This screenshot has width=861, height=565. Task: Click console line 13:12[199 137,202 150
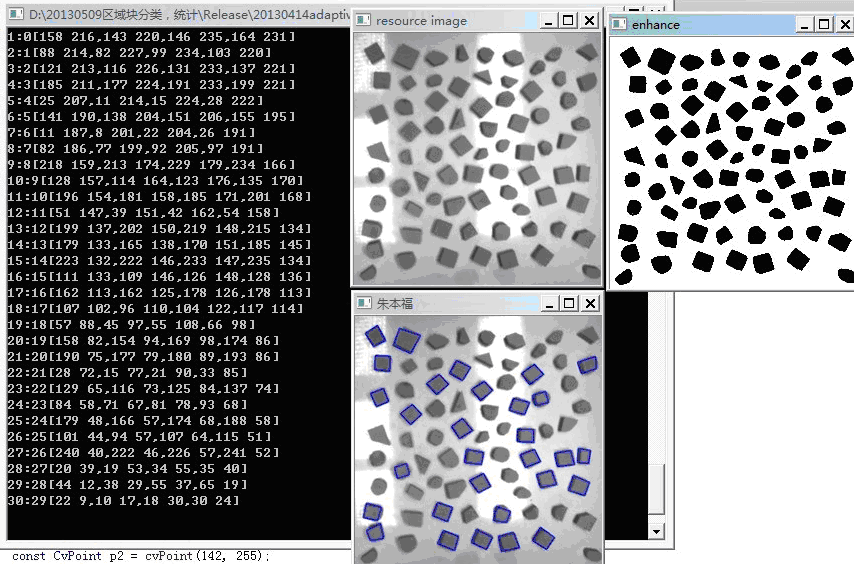point(159,228)
